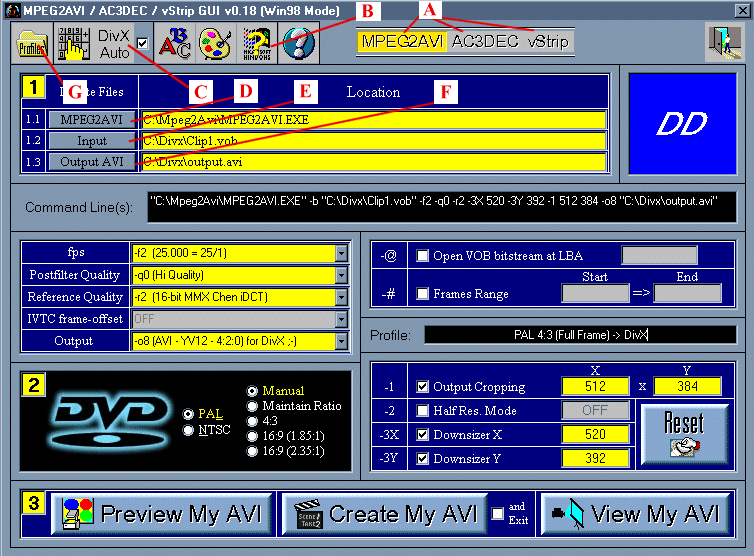This screenshot has height=556, width=754.
Task: Click the Downsizer Y value 392
Action: [595, 458]
